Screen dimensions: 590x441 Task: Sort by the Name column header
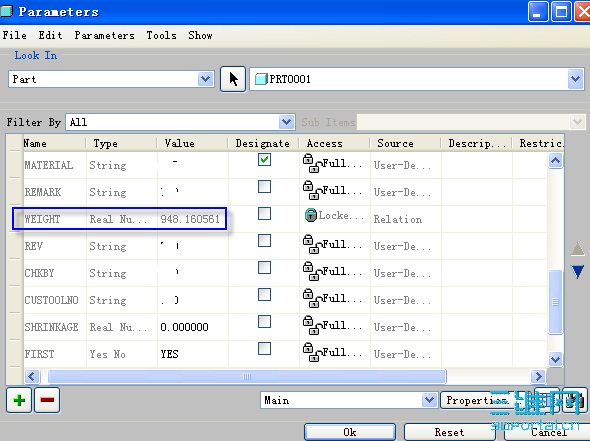coord(55,143)
